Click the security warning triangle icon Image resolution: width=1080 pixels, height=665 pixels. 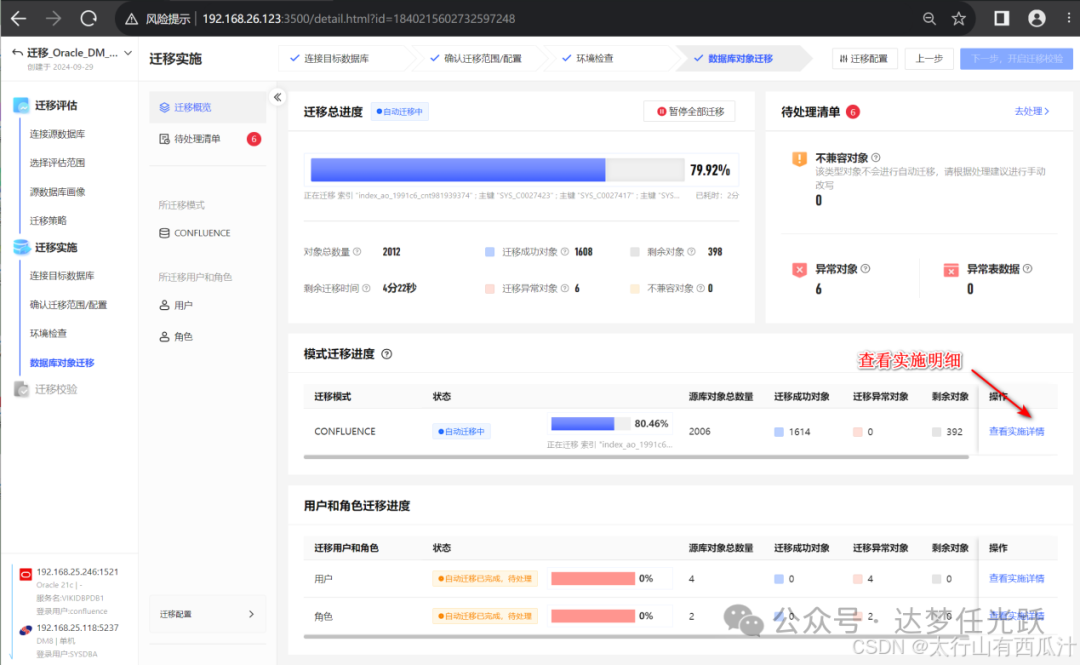click(131, 19)
